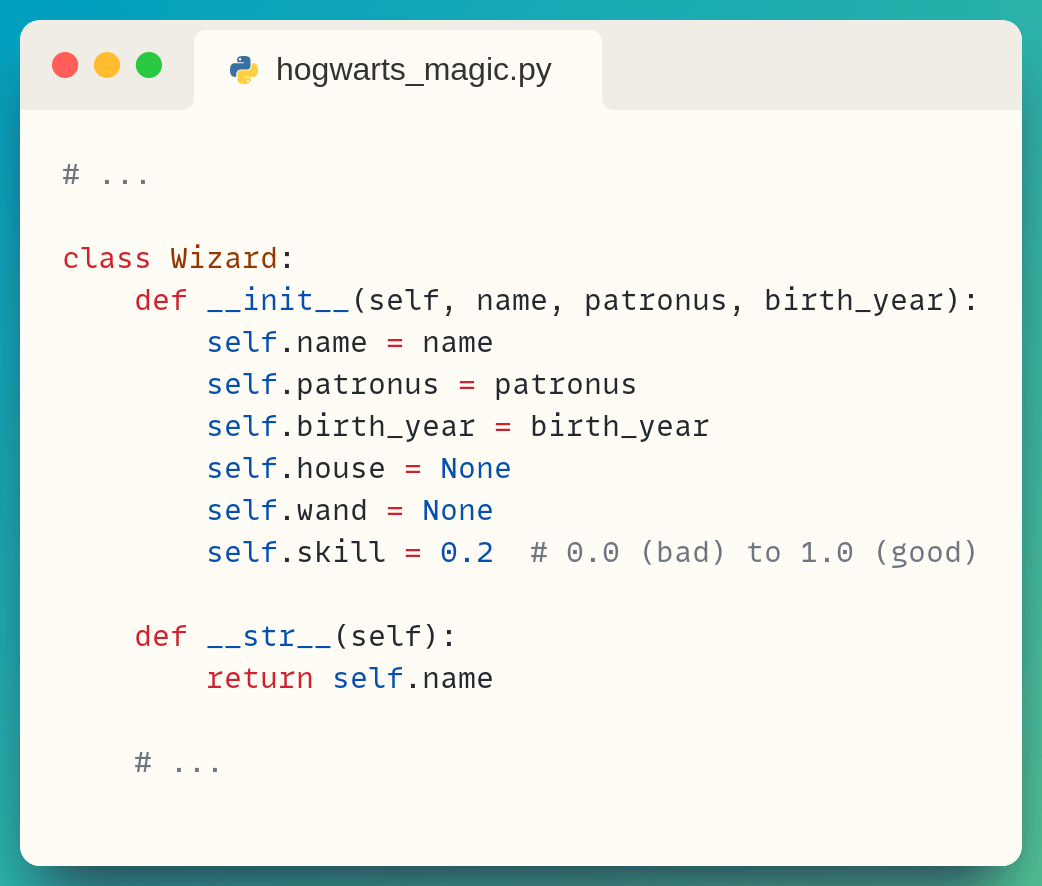Click the green maximize window button
This screenshot has width=1042, height=886.
(x=149, y=65)
